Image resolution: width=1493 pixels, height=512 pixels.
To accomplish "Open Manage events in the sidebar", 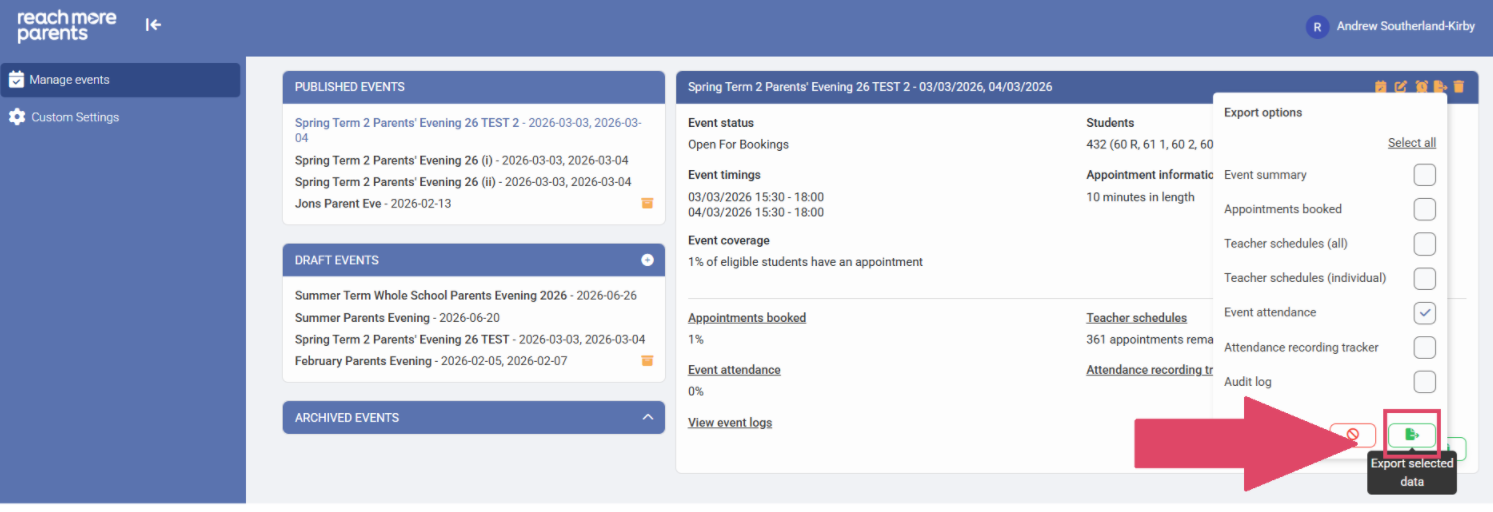I will (x=69, y=80).
